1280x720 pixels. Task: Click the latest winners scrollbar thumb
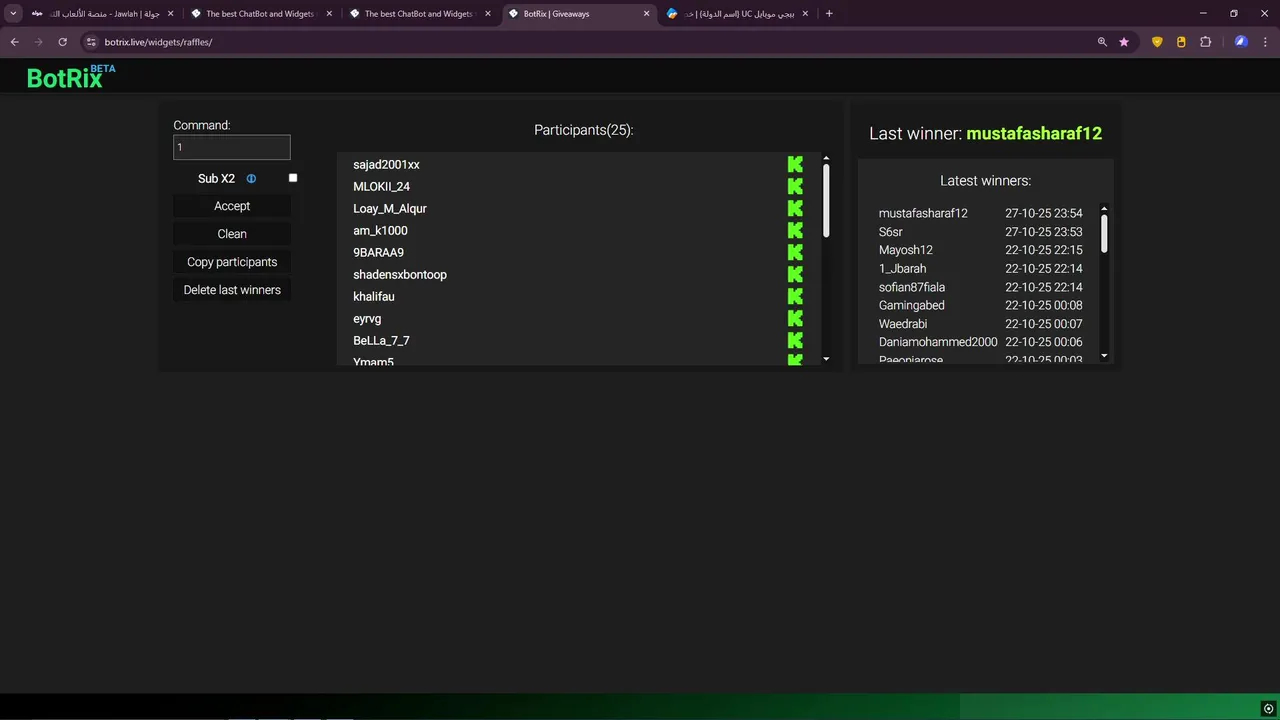point(1104,233)
